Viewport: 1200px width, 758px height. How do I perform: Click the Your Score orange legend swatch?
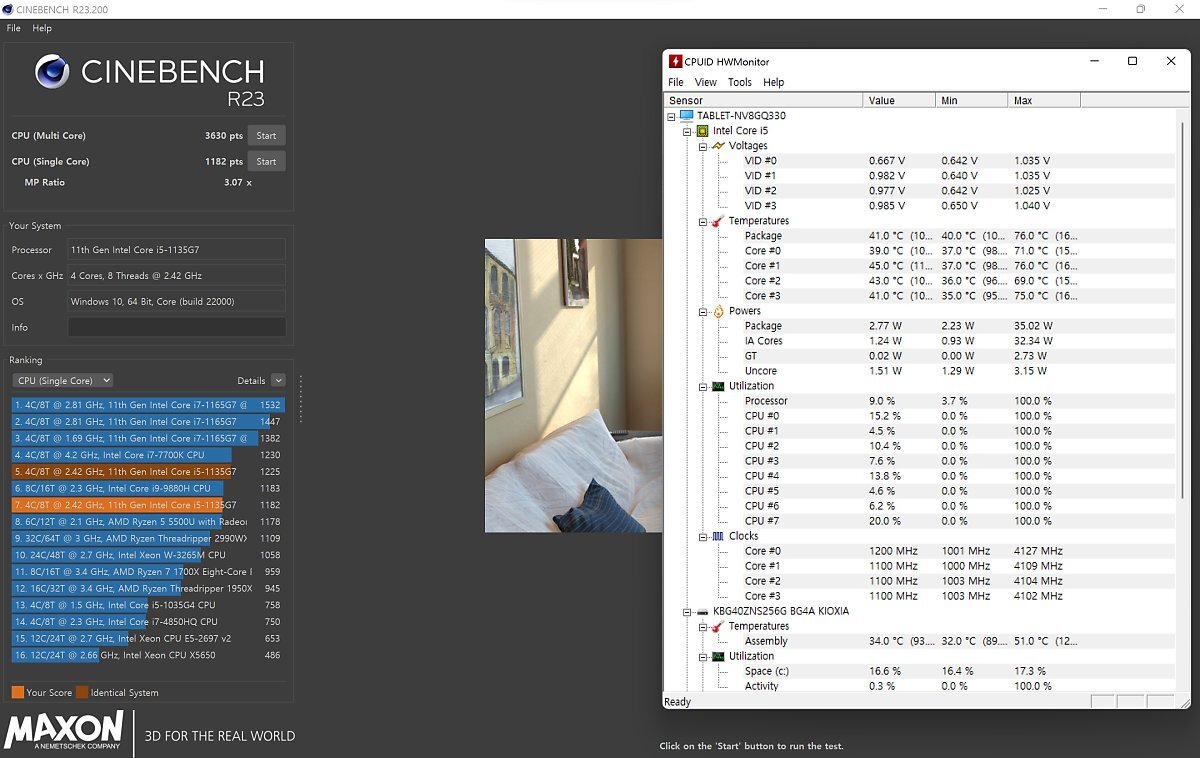[18, 692]
